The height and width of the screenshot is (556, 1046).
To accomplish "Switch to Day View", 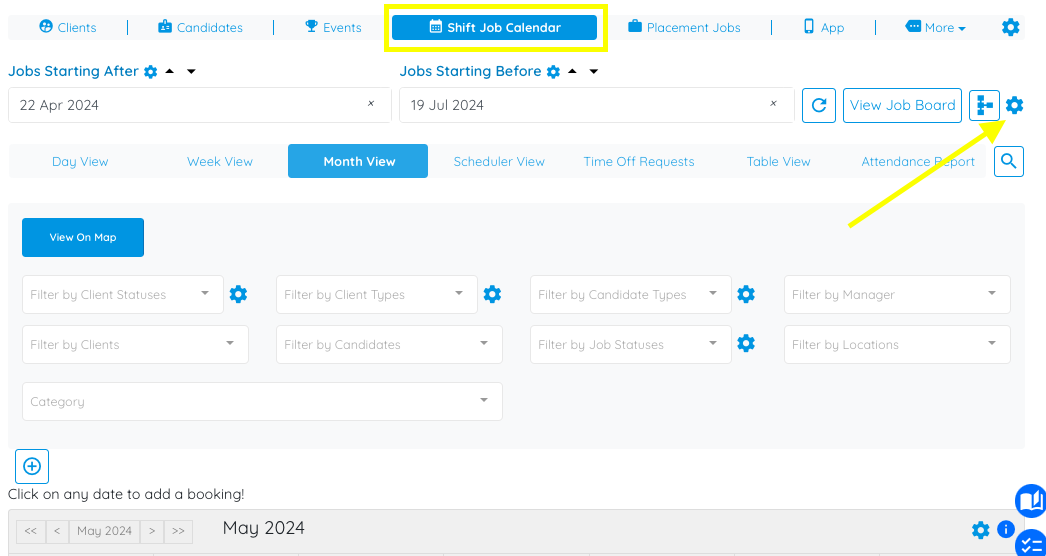I will point(80,162).
